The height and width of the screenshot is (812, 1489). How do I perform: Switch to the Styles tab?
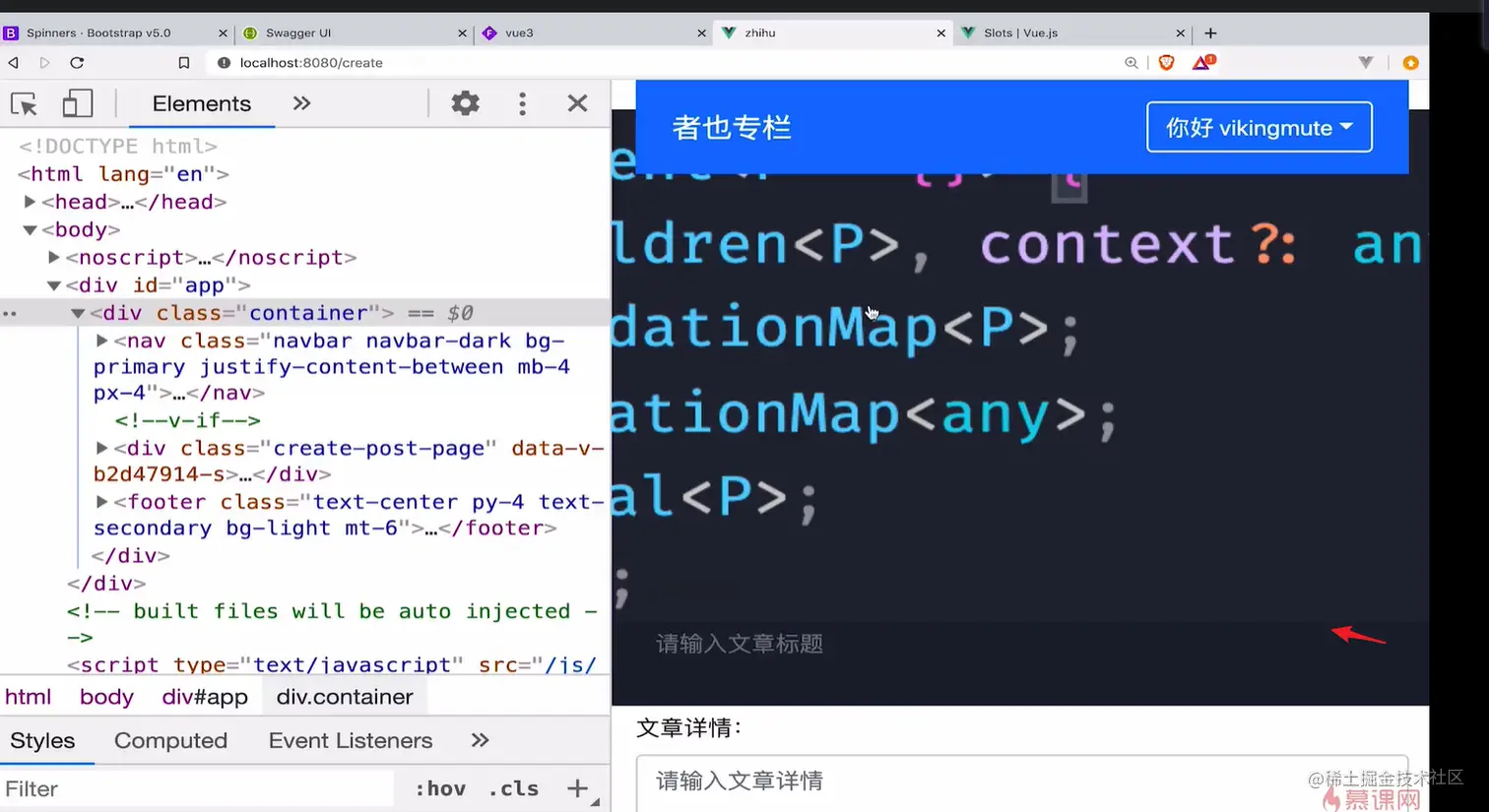tap(42, 740)
